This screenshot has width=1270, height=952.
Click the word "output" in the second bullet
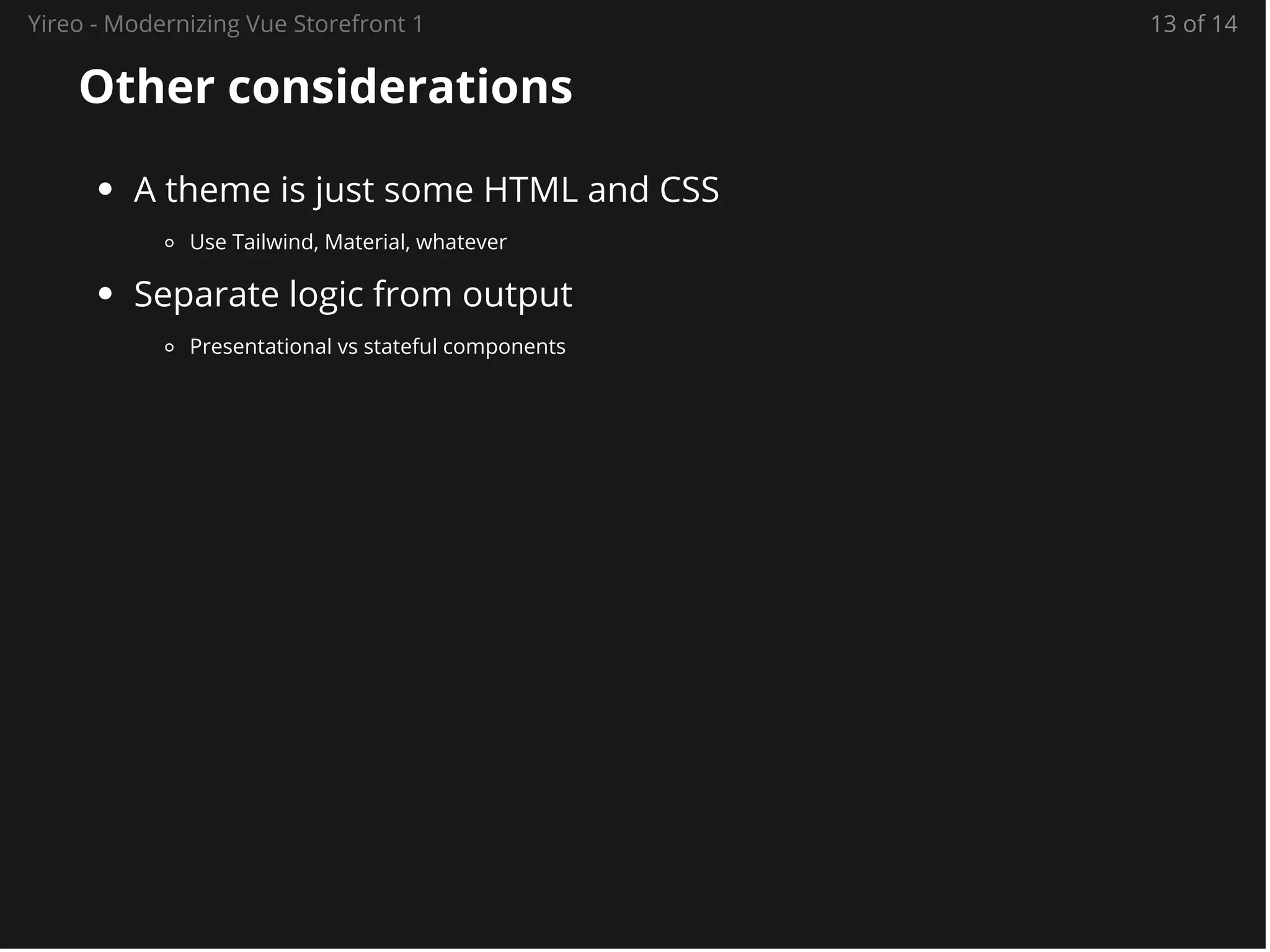pyautogui.click(x=517, y=294)
